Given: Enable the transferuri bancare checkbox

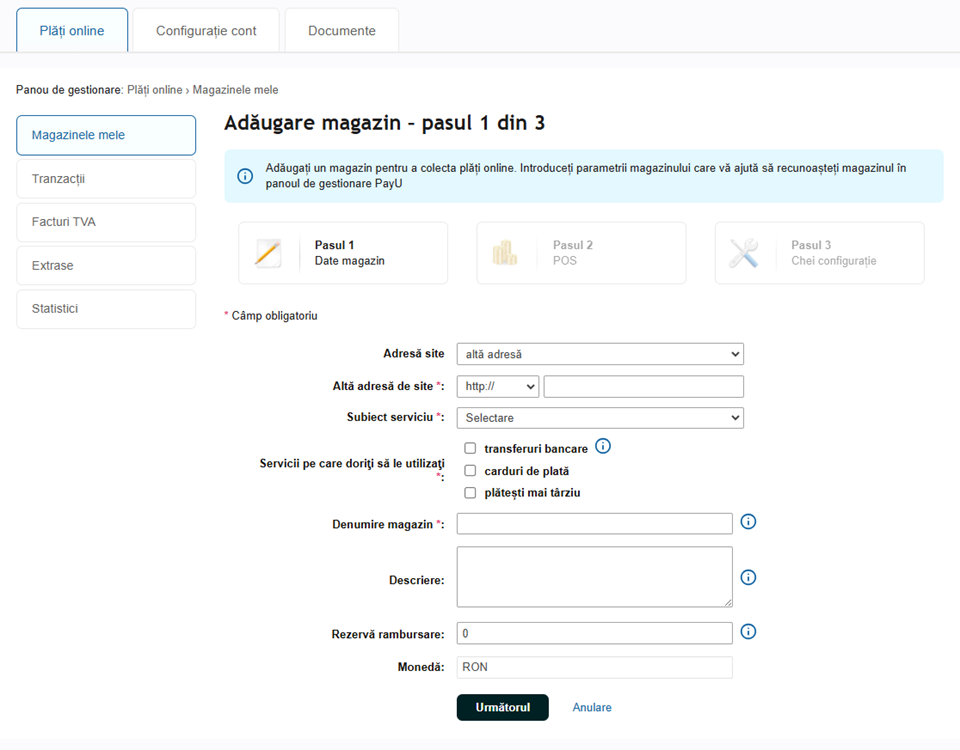Looking at the screenshot, I should [x=470, y=448].
